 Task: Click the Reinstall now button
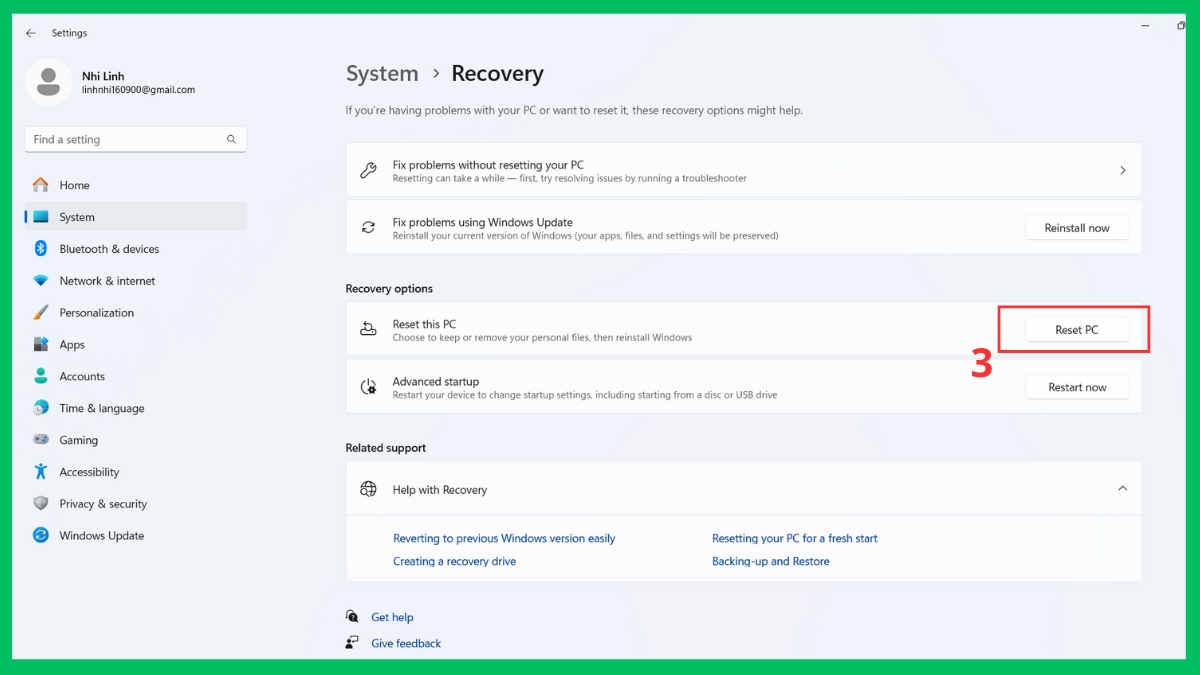(x=1077, y=228)
